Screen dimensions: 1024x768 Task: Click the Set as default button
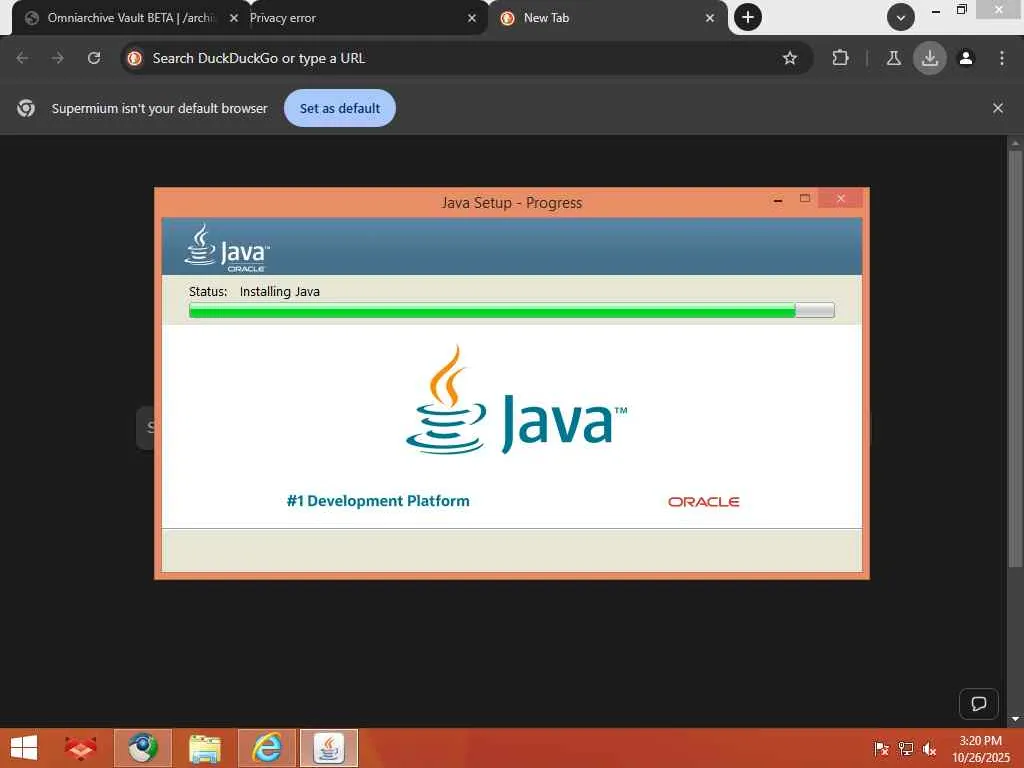coord(340,108)
